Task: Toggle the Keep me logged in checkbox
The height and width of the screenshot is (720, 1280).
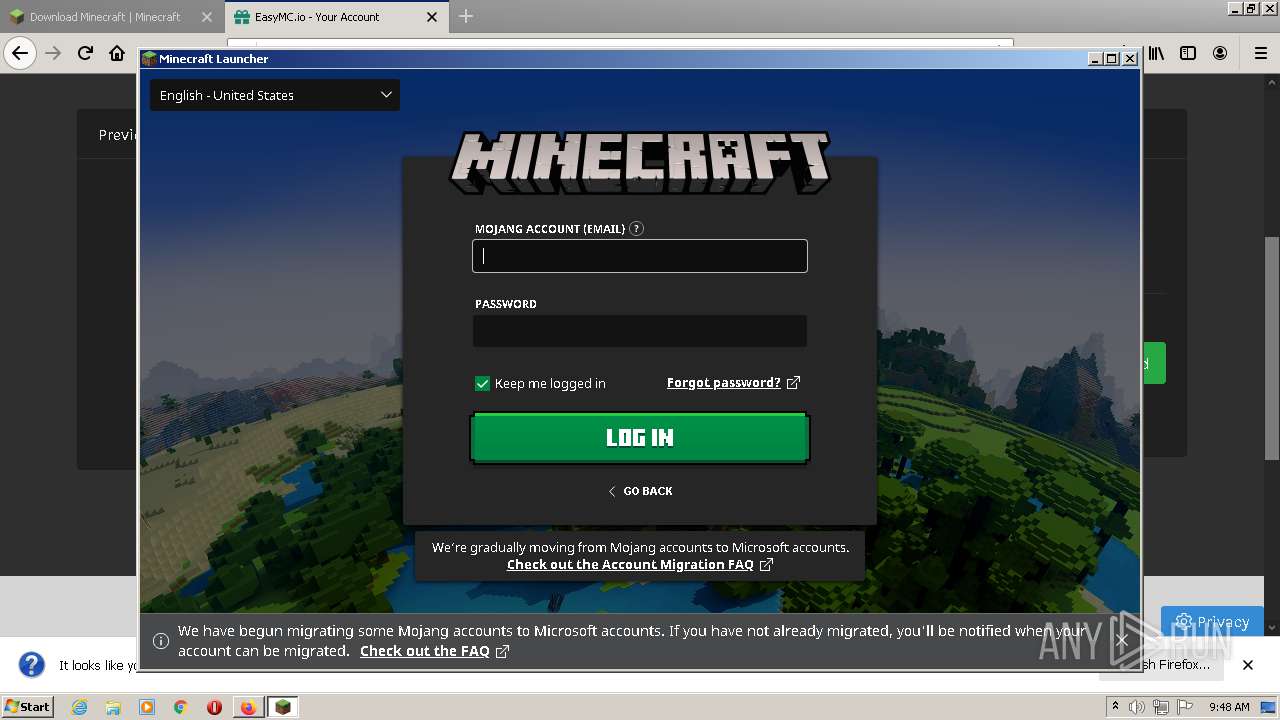Action: [482, 383]
